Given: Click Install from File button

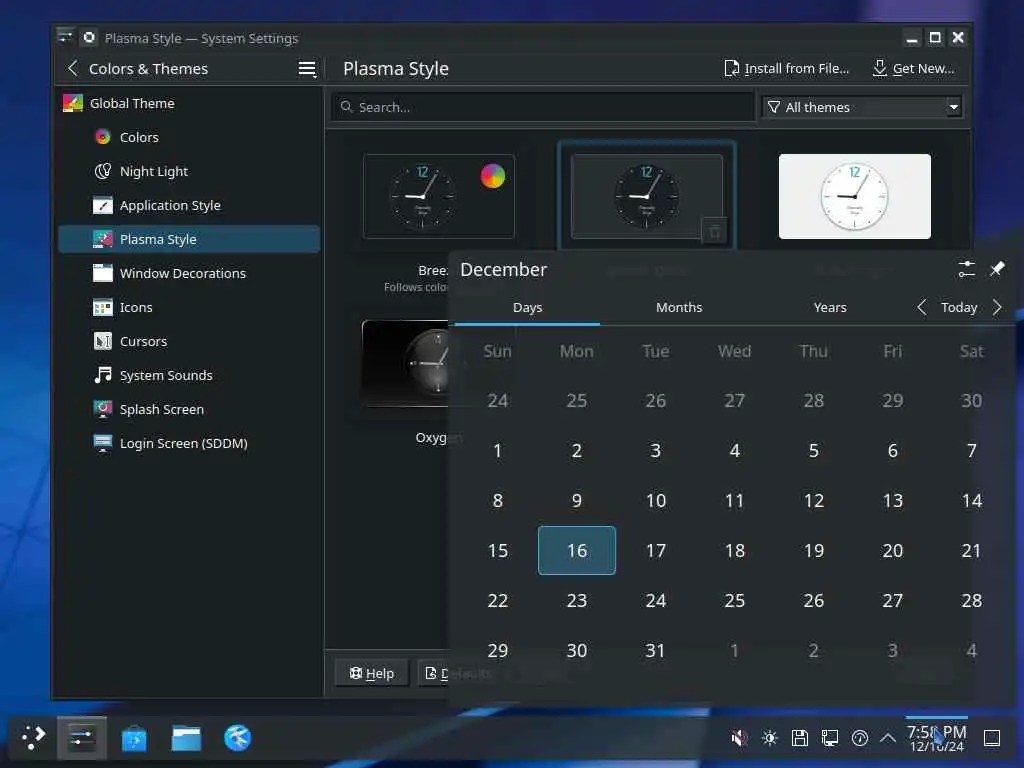Looking at the screenshot, I should point(787,69).
